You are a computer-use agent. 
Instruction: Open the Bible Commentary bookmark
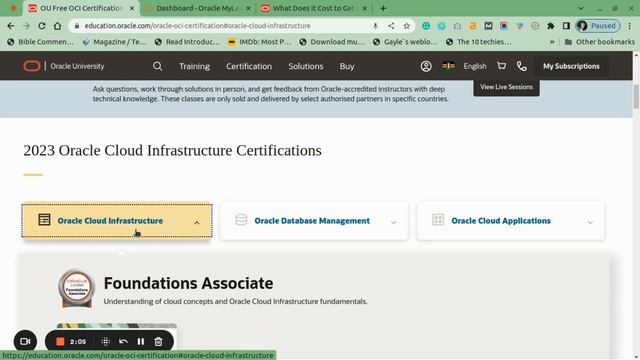point(41,42)
